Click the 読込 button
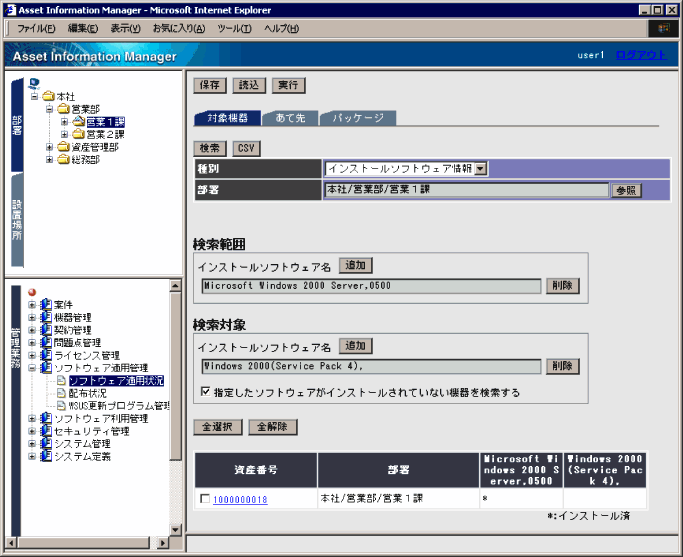The width and height of the screenshot is (683, 557). 249,85
